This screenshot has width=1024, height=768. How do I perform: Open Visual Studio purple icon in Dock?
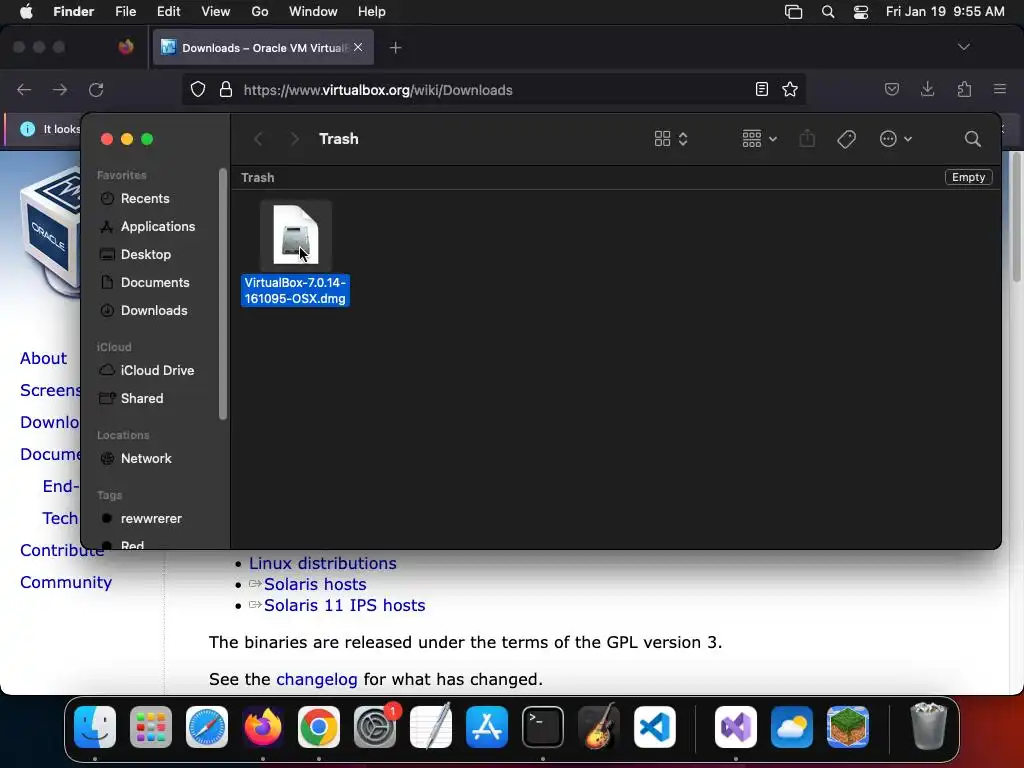pyautogui.click(x=736, y=727)
